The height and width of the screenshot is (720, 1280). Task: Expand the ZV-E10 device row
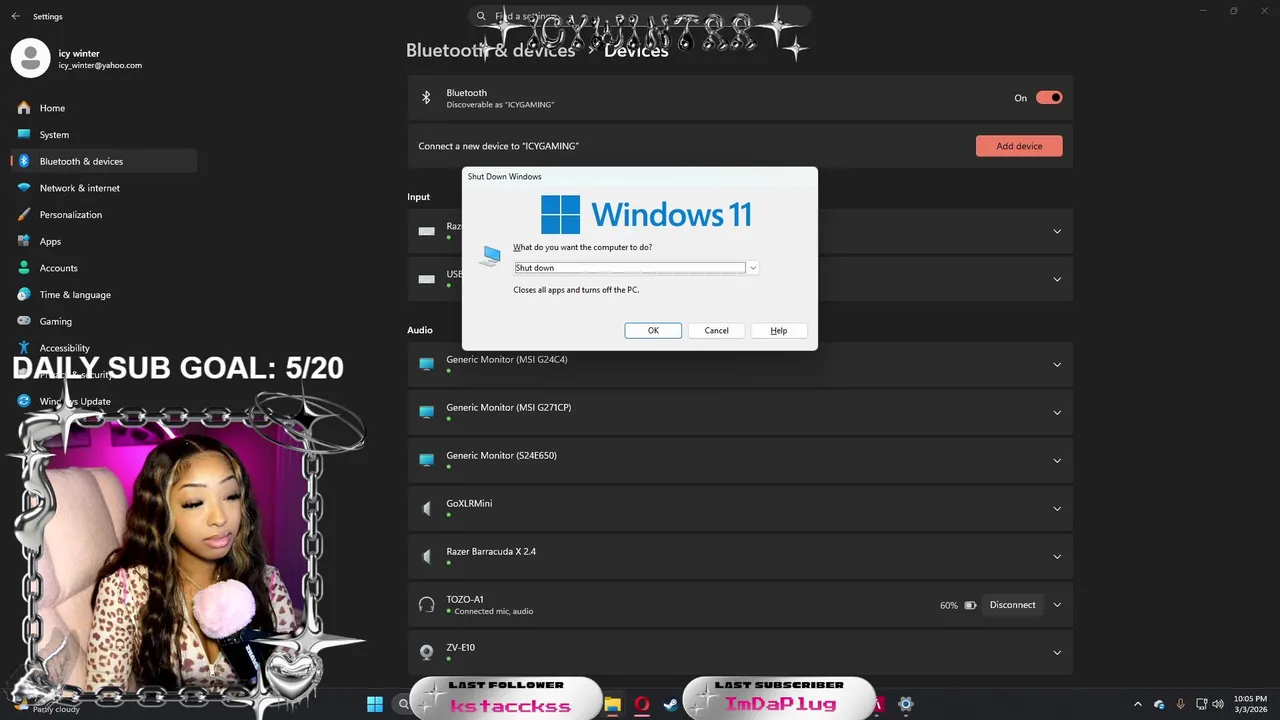[1057, 652]
